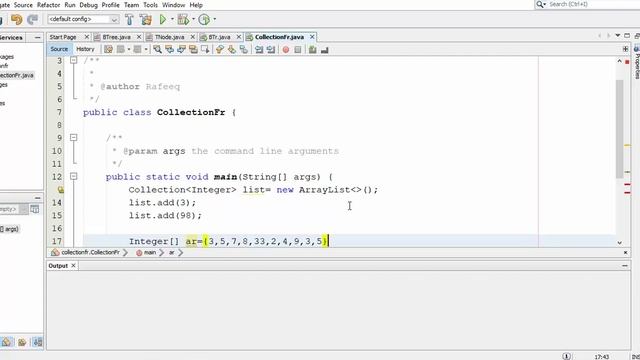Open the Debug Project dropdown arrow
The image size is (640, 360).
point(193,19)
